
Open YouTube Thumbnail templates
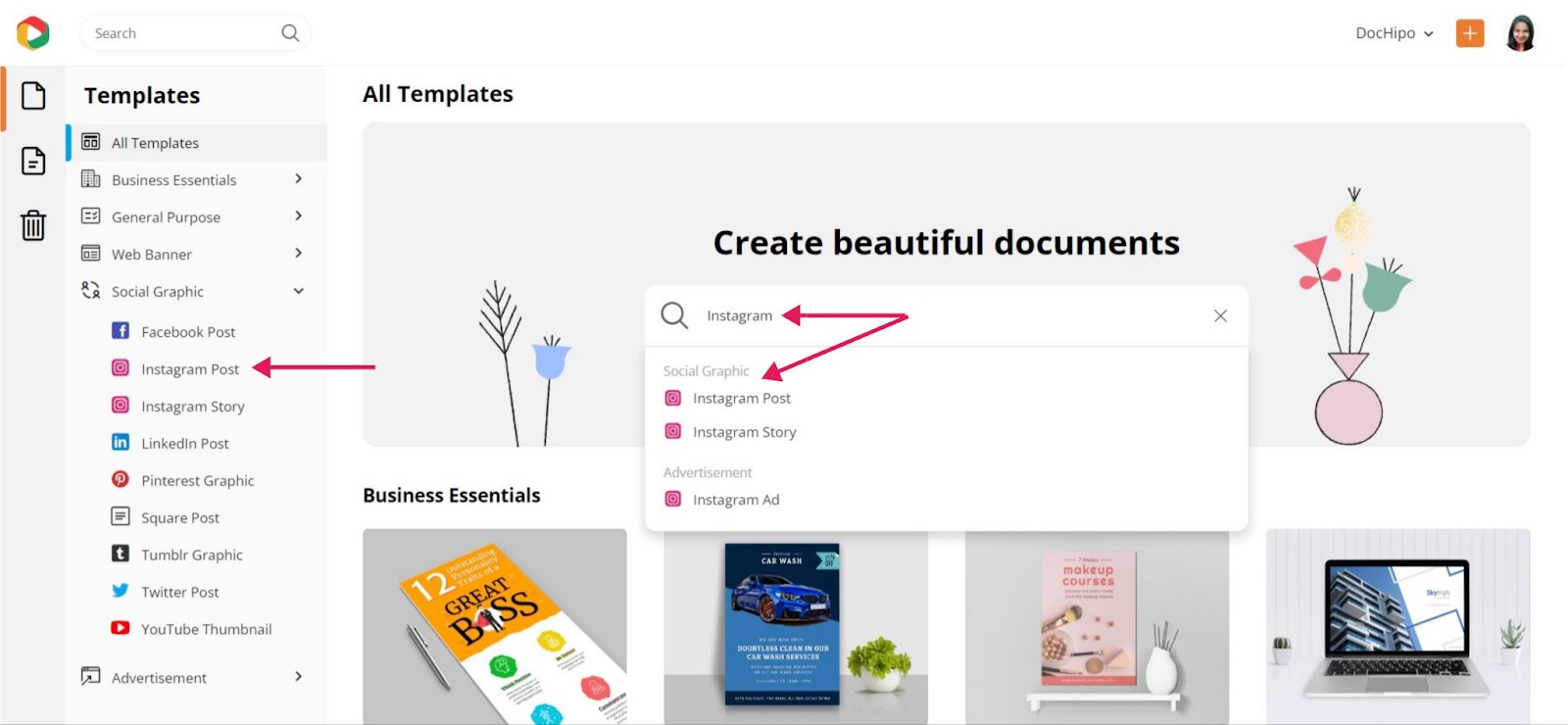(207, 630)
